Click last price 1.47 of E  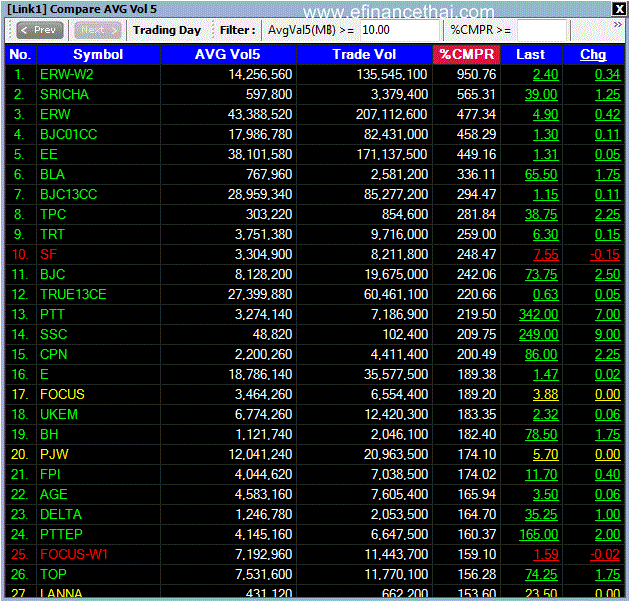click(545, 375)
